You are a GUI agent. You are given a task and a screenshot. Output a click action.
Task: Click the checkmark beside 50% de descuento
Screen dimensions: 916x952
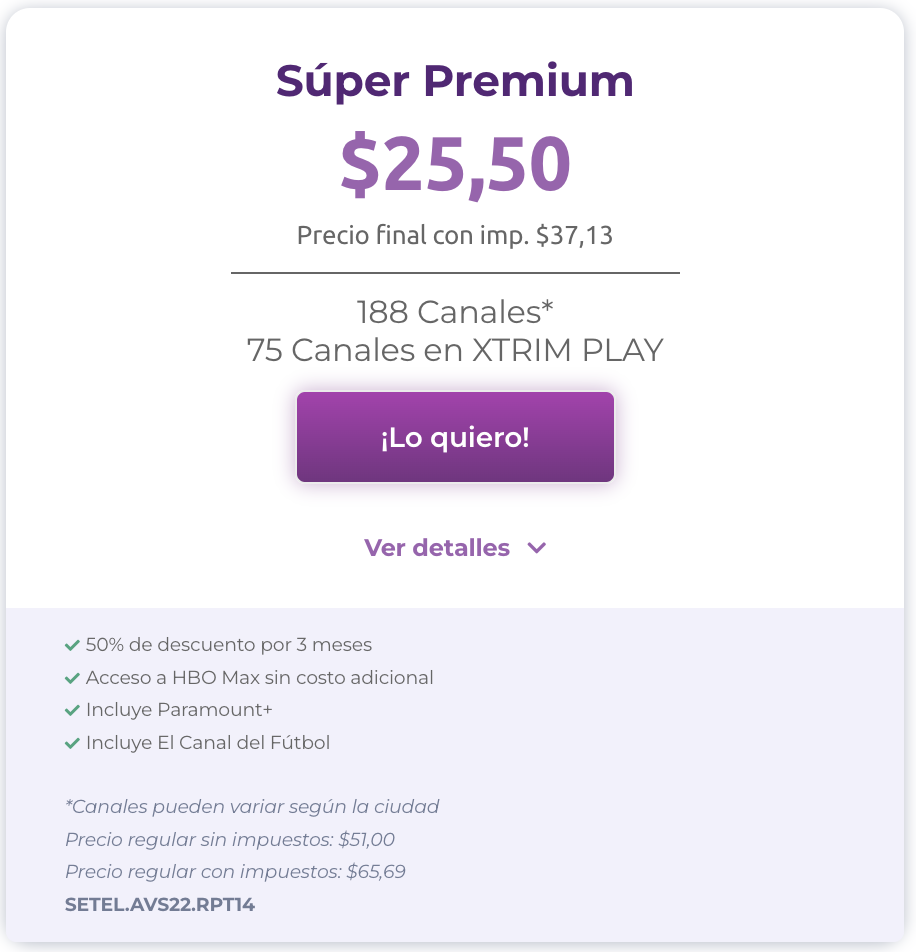pos(72,645)
